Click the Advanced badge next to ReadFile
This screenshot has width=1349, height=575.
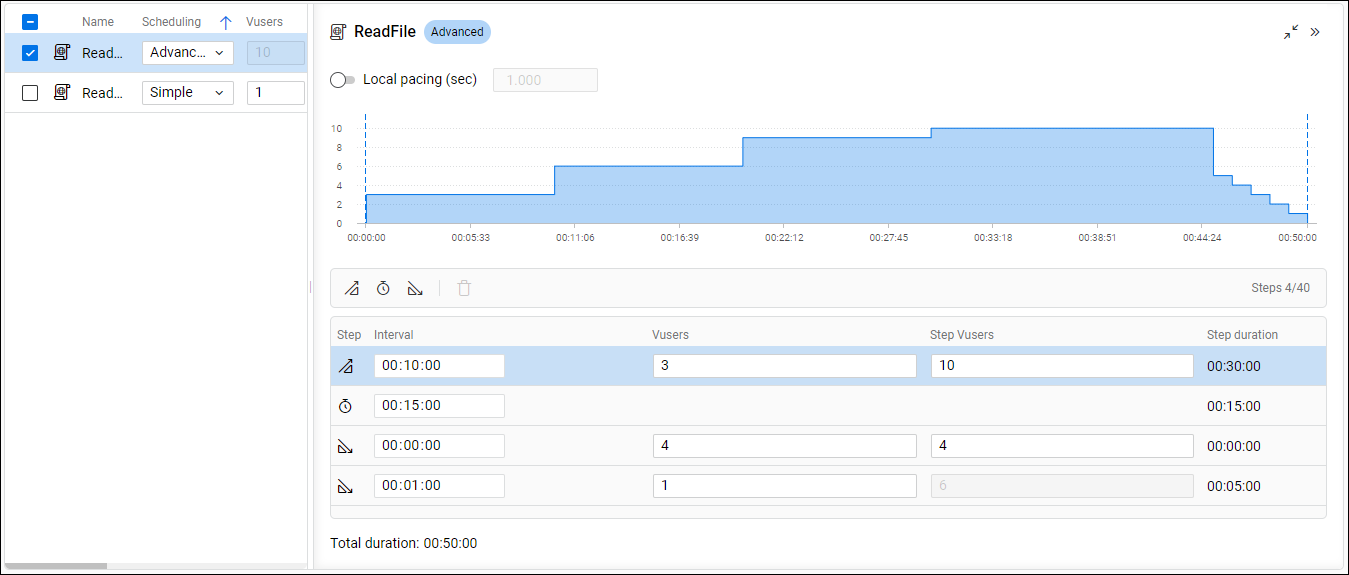tap(457, 32)
